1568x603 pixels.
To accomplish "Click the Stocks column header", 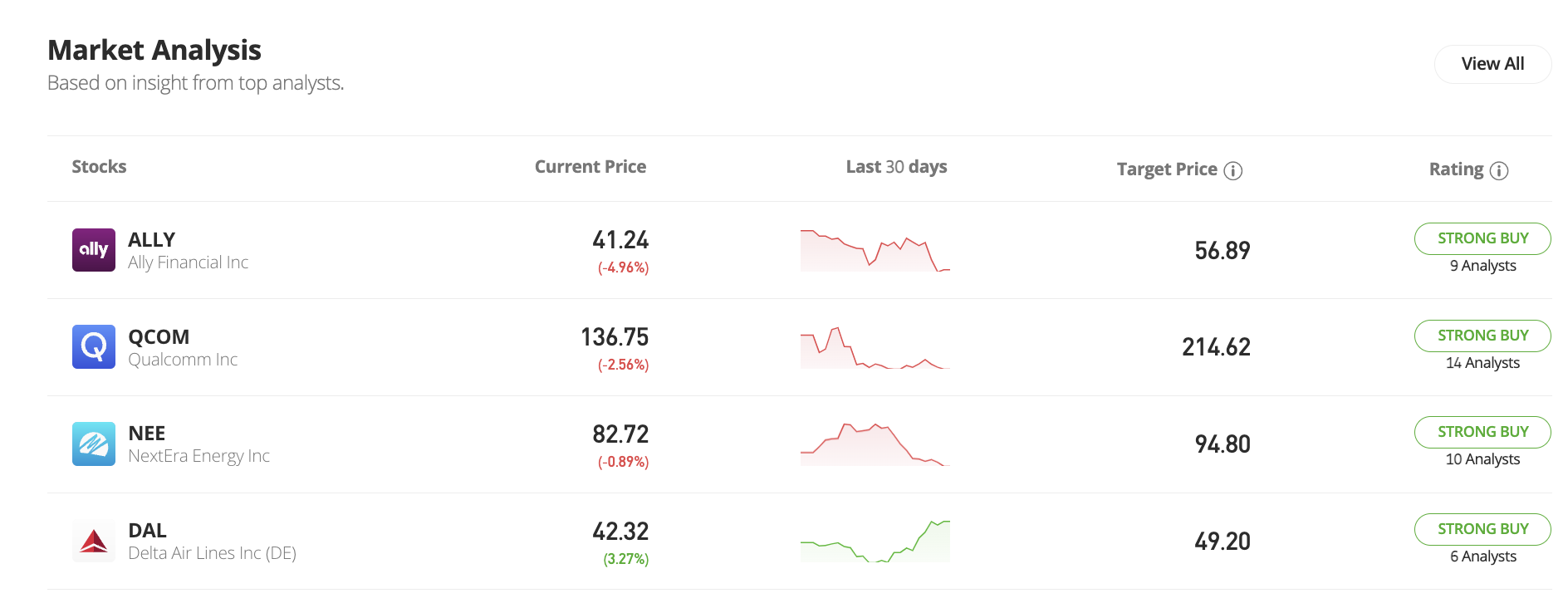I will [99, 166].
